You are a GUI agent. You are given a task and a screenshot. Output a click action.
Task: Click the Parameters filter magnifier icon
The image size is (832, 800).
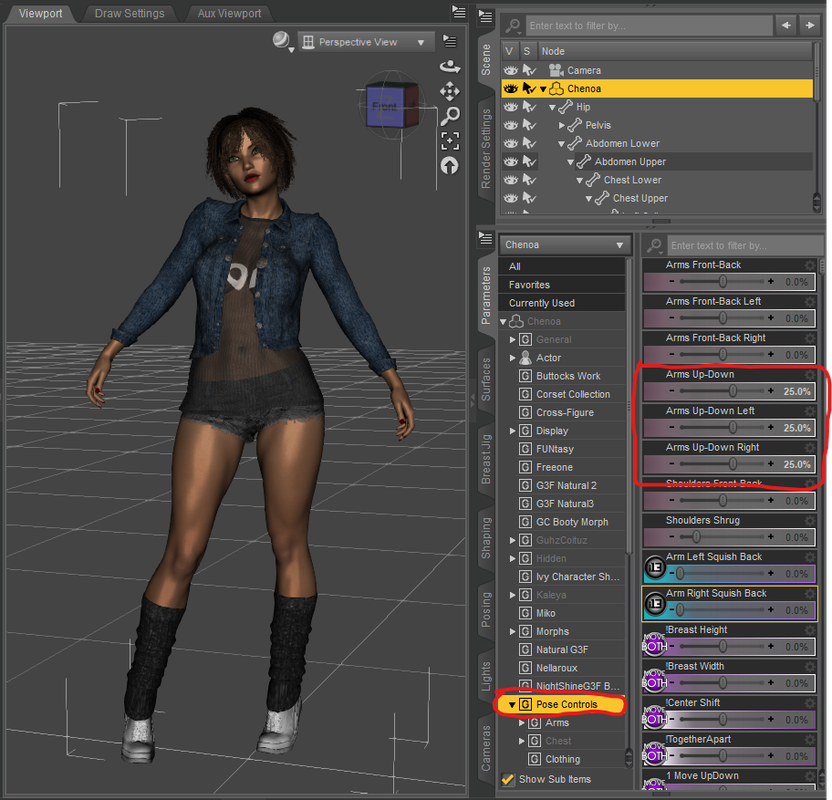tap(654, 246)
